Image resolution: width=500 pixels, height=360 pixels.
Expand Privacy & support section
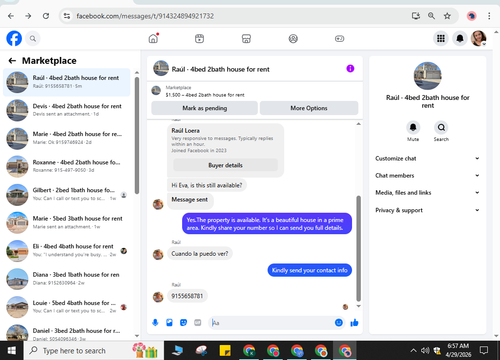pyautogui.click(x=427, y=210)
